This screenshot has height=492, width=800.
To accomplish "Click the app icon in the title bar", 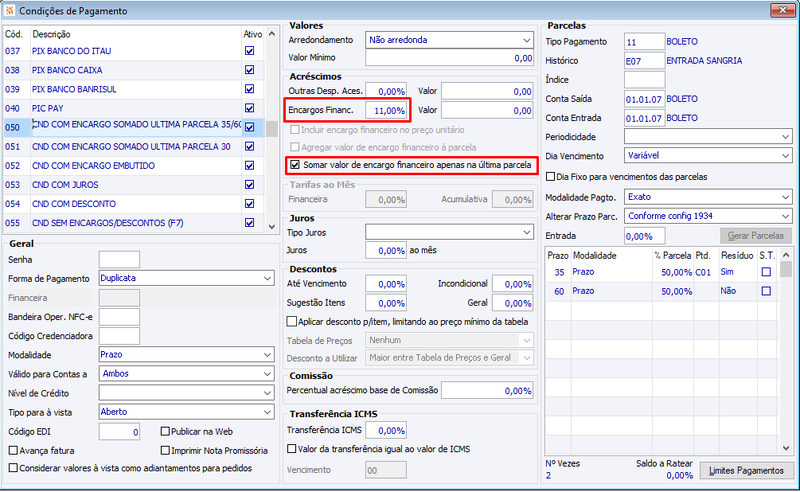I will (x=9, y=10).
